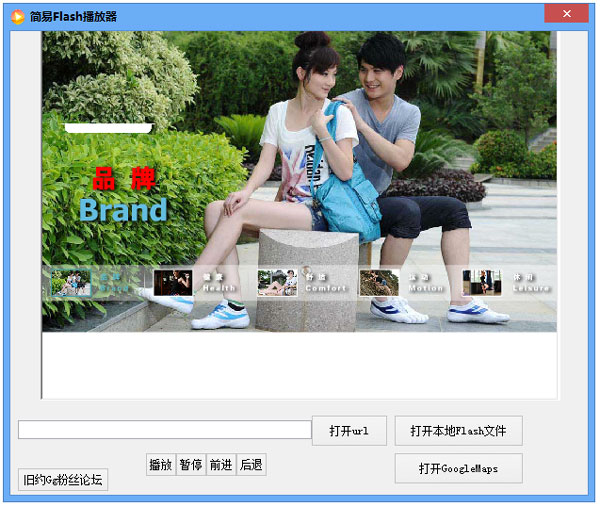Choose the Motion thumbnail image
The width and height of the screenshot is (600, 507).
[x=379, y=283]
